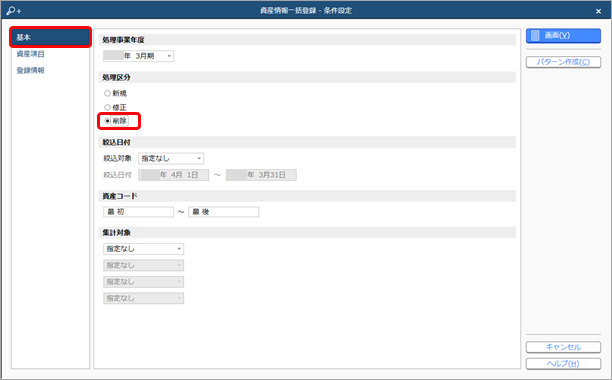Select the 新規 radio button
This screenshot has height=380, width=612.
(107, 93)
